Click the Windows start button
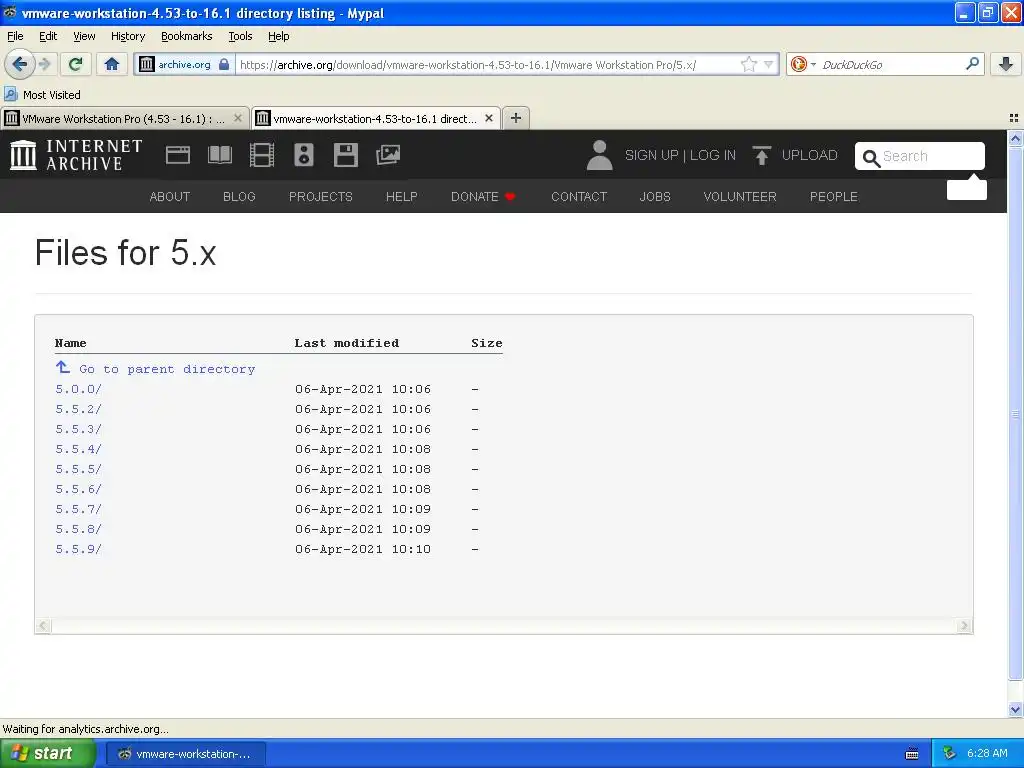 pos(48,754)
